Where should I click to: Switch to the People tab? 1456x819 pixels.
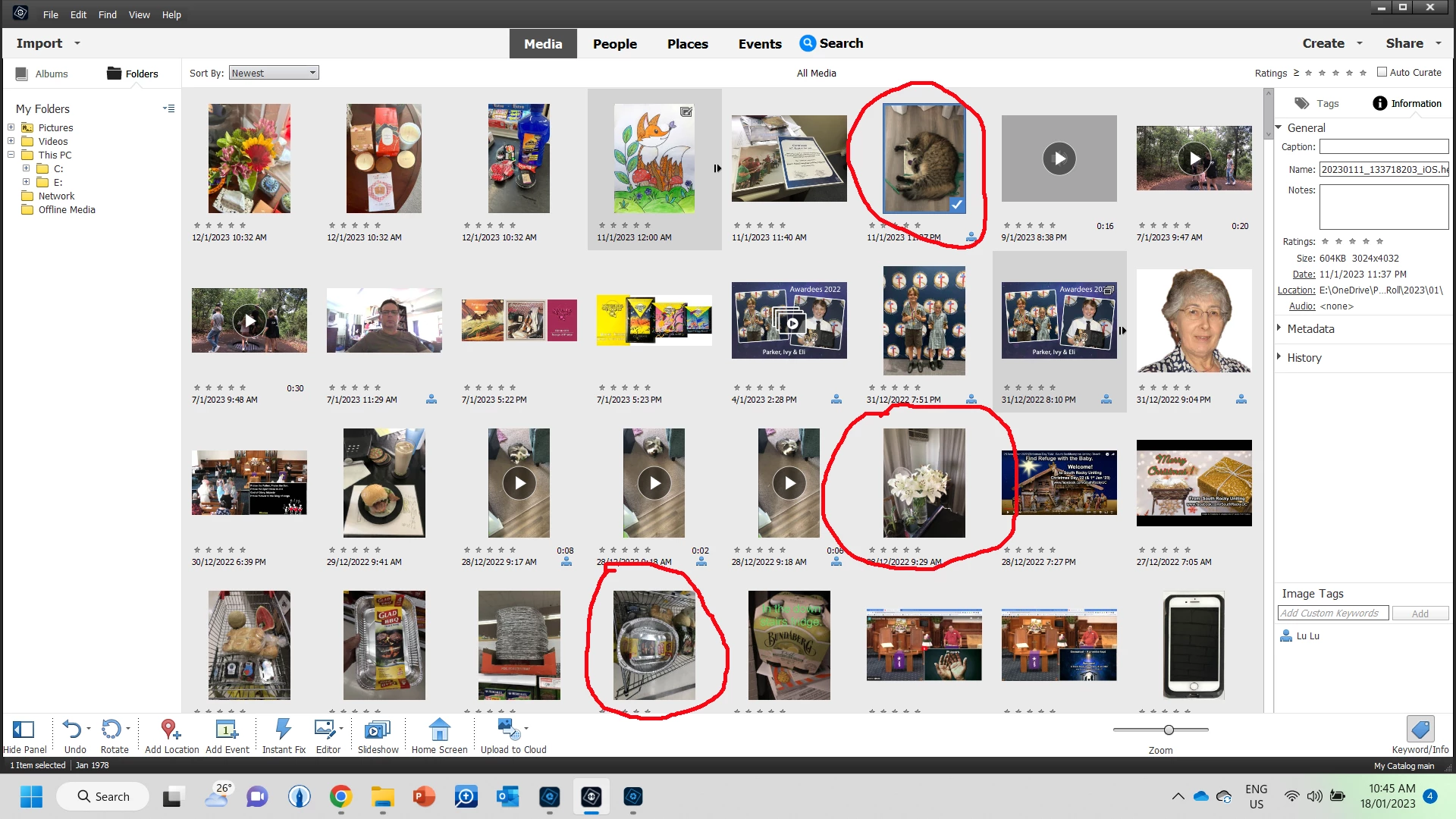pyautogui.click(x=614, y=44)
